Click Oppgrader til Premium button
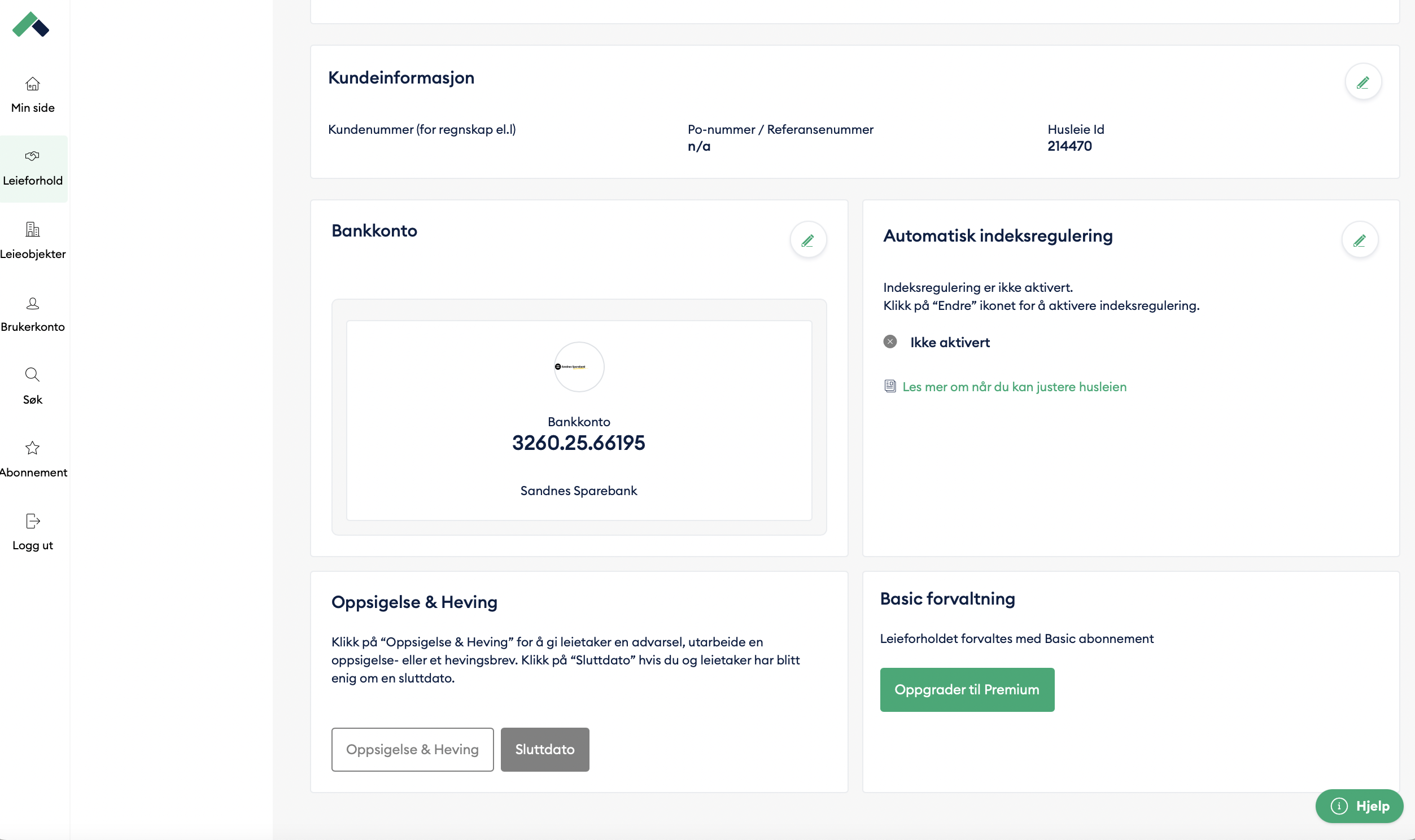This screenshot has width=1415, height=840. tap(967, 689)
